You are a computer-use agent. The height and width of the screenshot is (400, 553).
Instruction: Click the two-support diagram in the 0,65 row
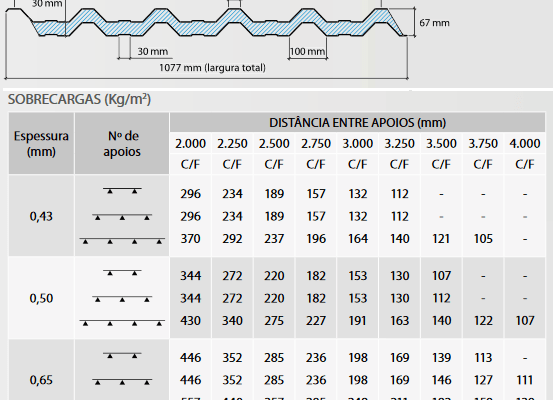click(x=122, y=355)
